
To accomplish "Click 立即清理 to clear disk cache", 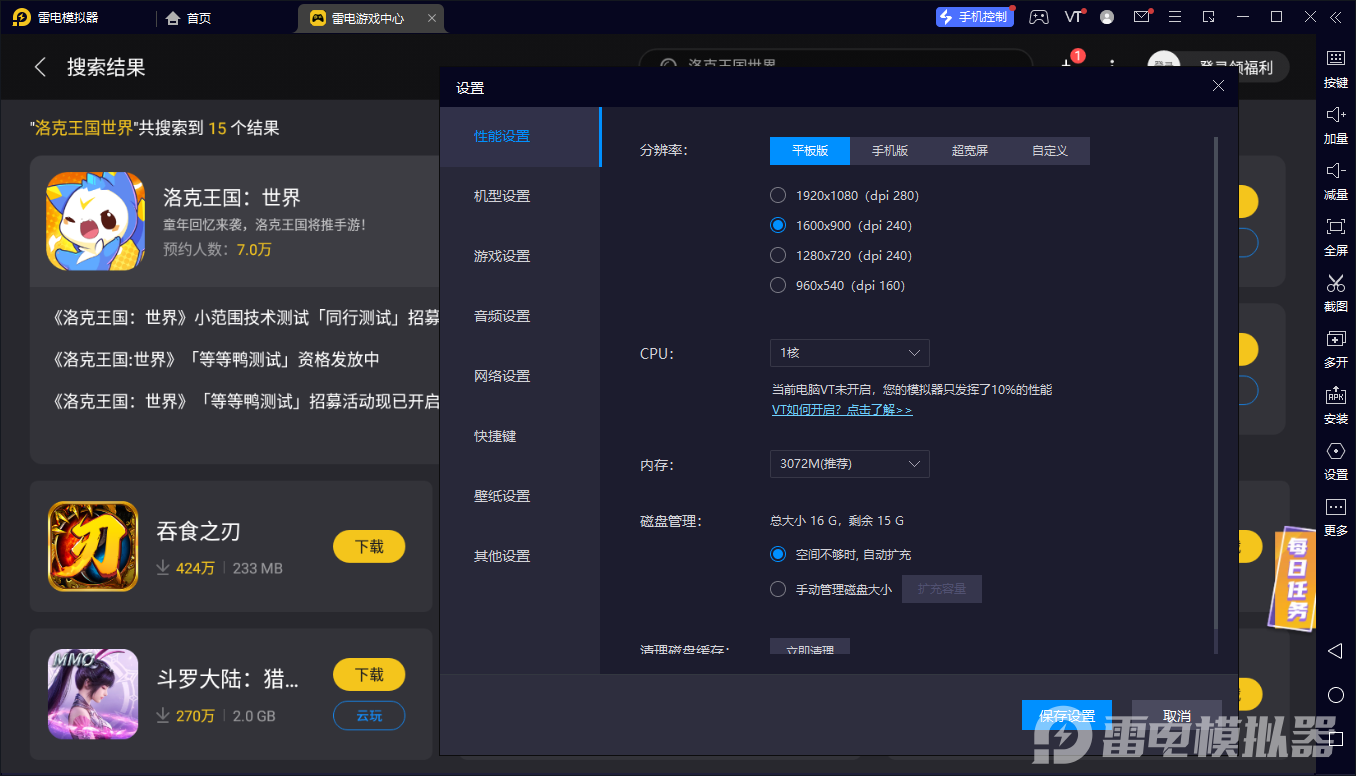I will [x=809, y=649].
